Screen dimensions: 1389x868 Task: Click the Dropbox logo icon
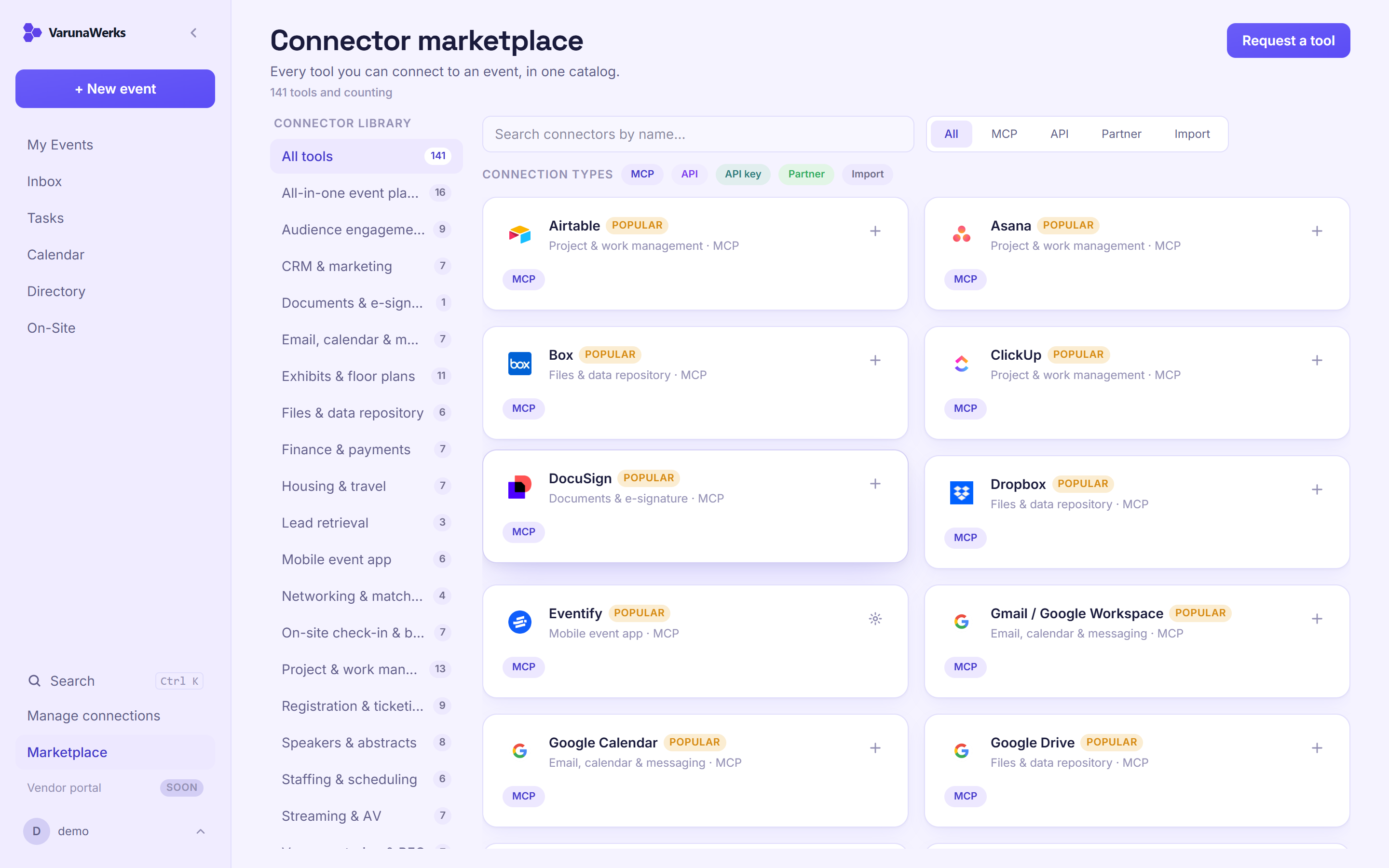pyautogui.click(x=961, y=492)
